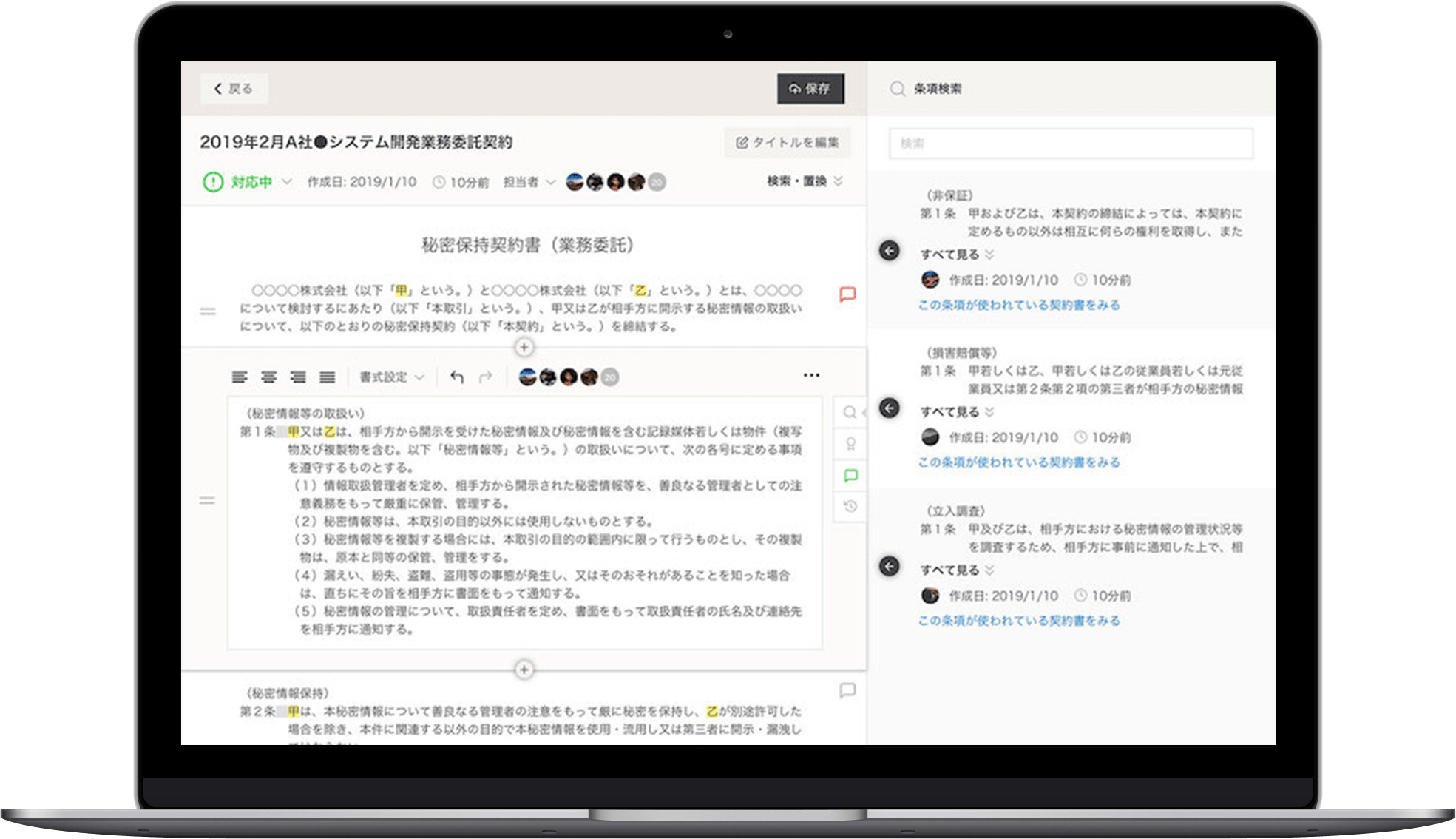Open red comment icon beside preamble paragraph
Screen dimensions: 1456x839
click(847, 294)
